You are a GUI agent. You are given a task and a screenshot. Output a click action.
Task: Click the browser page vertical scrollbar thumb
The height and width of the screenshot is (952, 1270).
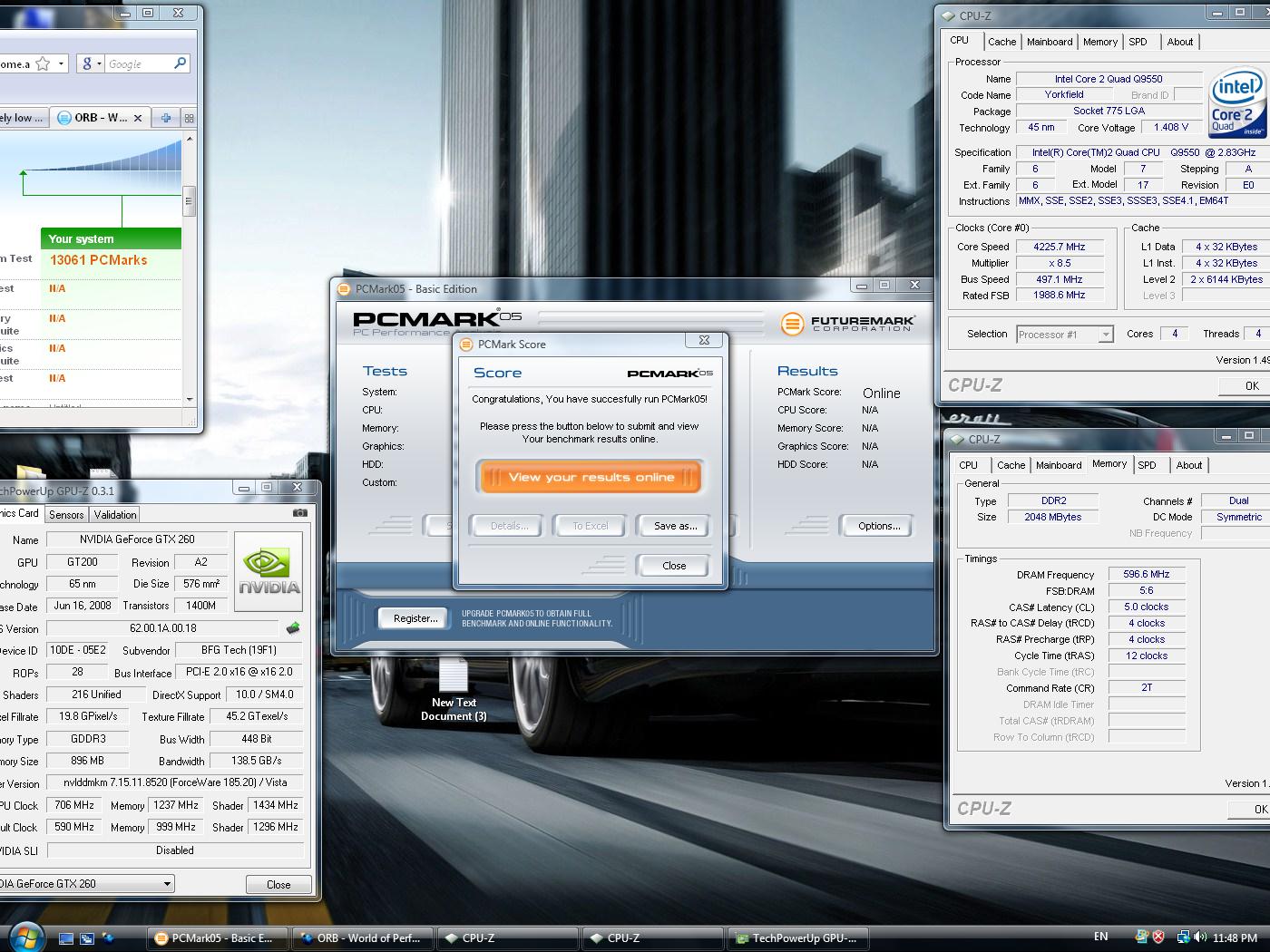[189, 200]
